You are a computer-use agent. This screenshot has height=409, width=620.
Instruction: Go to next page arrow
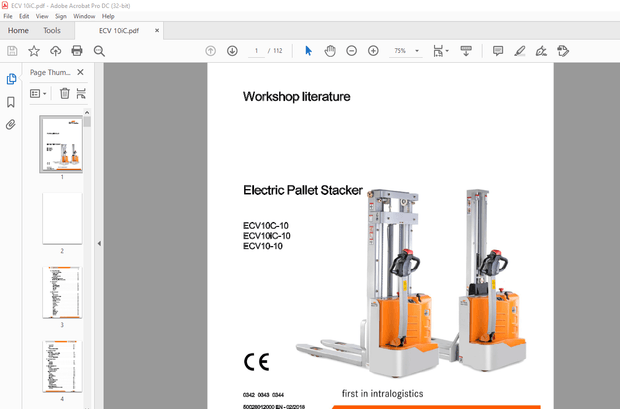(x=232, y=51)
